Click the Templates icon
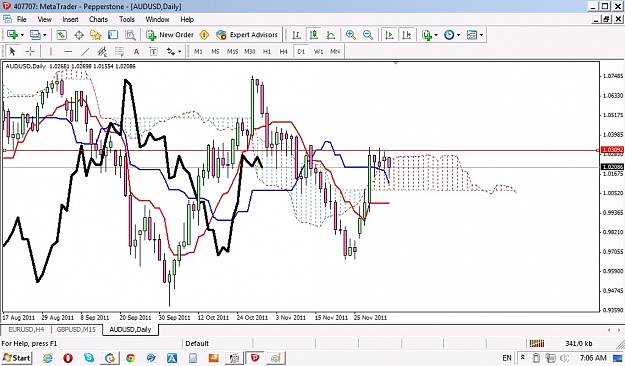The width and height of the screenshot is (625, 366). point(472,35)
